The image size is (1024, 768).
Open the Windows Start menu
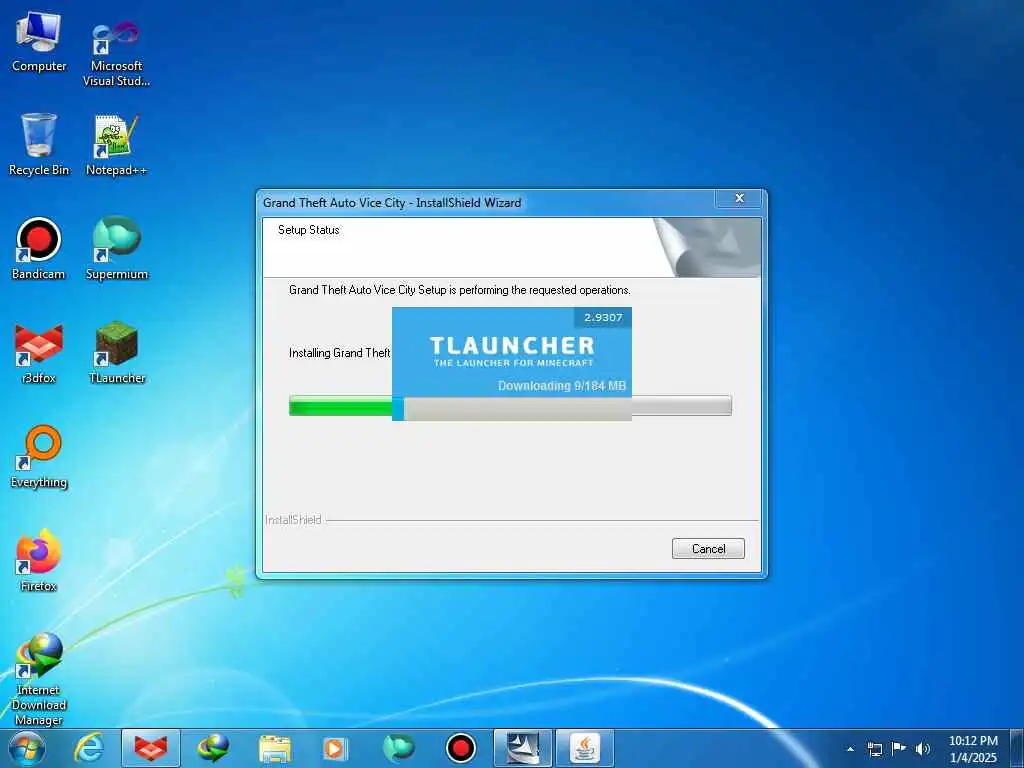[27, 748]
